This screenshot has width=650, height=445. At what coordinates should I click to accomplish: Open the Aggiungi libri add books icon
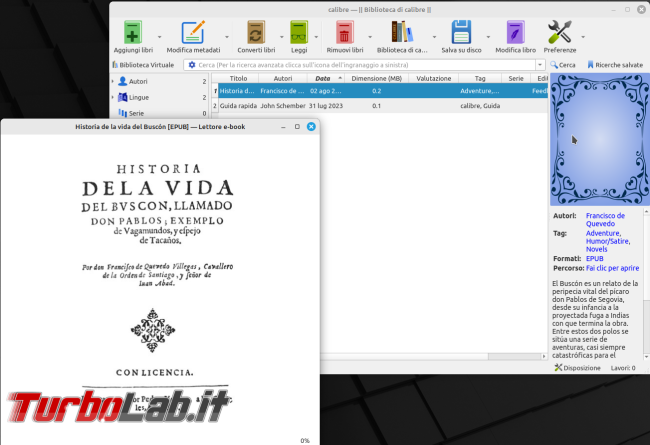(x=133, y=32)
